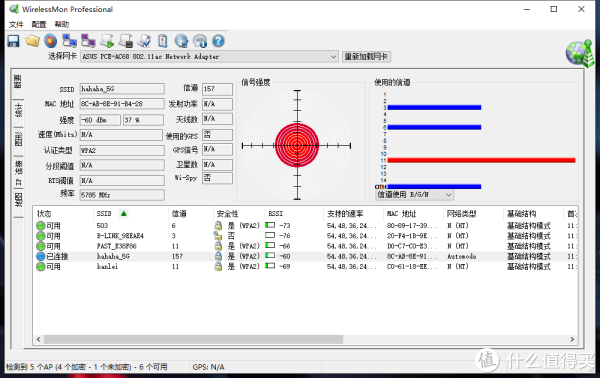Open the 帮助 menu
This screenshot has width=600, height=378.
pyautogui.click(x=62, y=24)
